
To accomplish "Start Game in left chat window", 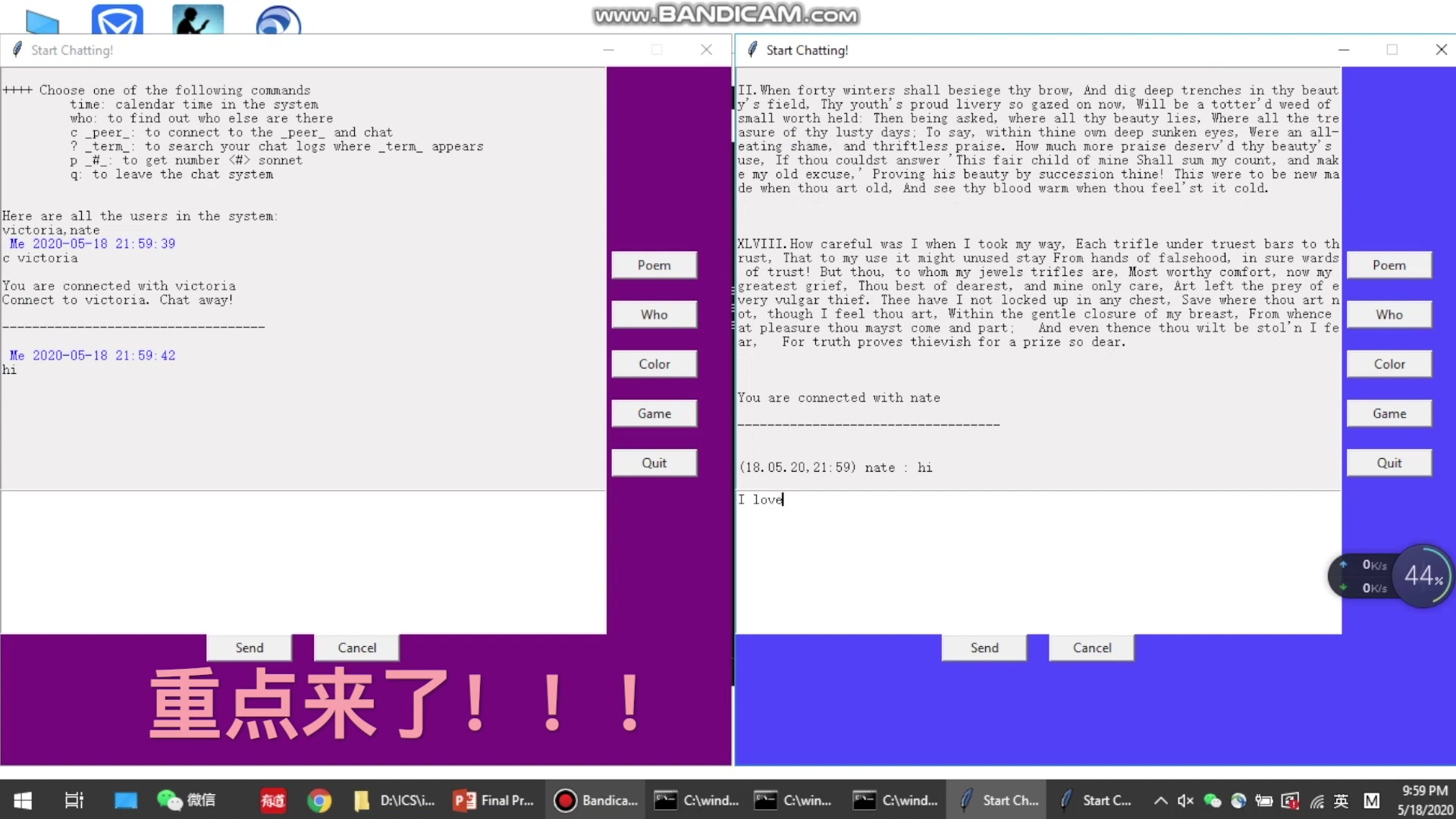I will (654, 413).
